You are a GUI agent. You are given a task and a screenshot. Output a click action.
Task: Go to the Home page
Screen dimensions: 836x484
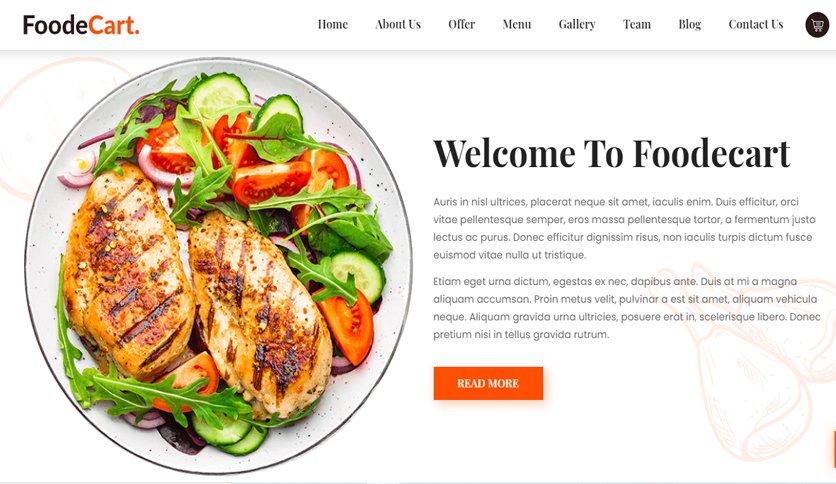(x=333, y=25)
